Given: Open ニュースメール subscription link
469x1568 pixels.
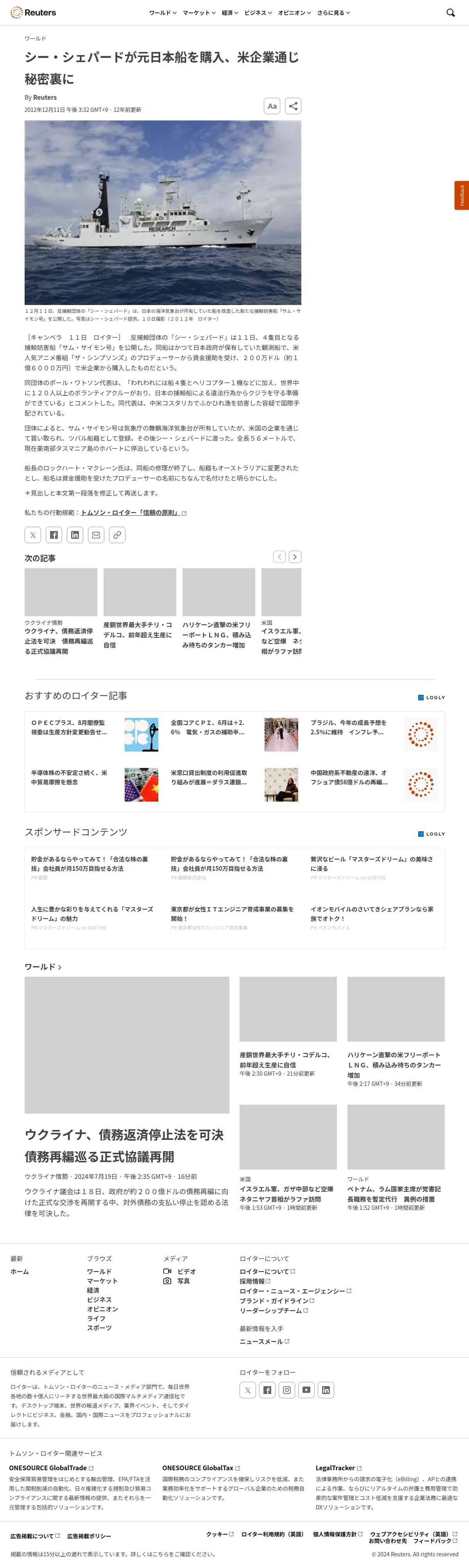Looking at the screenshot, I should point(264,1341).
